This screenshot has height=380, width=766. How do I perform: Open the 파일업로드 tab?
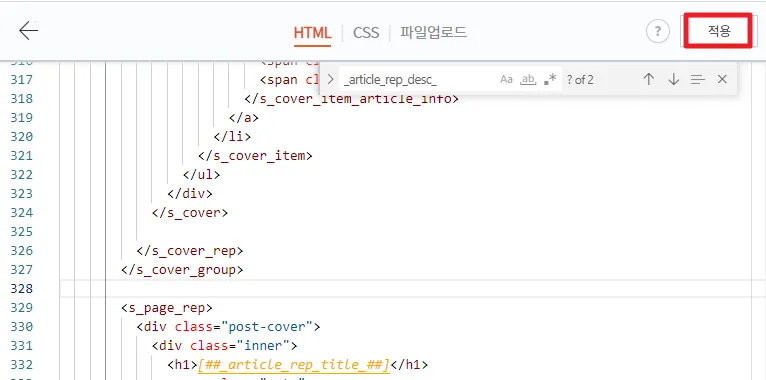[433, 33]
